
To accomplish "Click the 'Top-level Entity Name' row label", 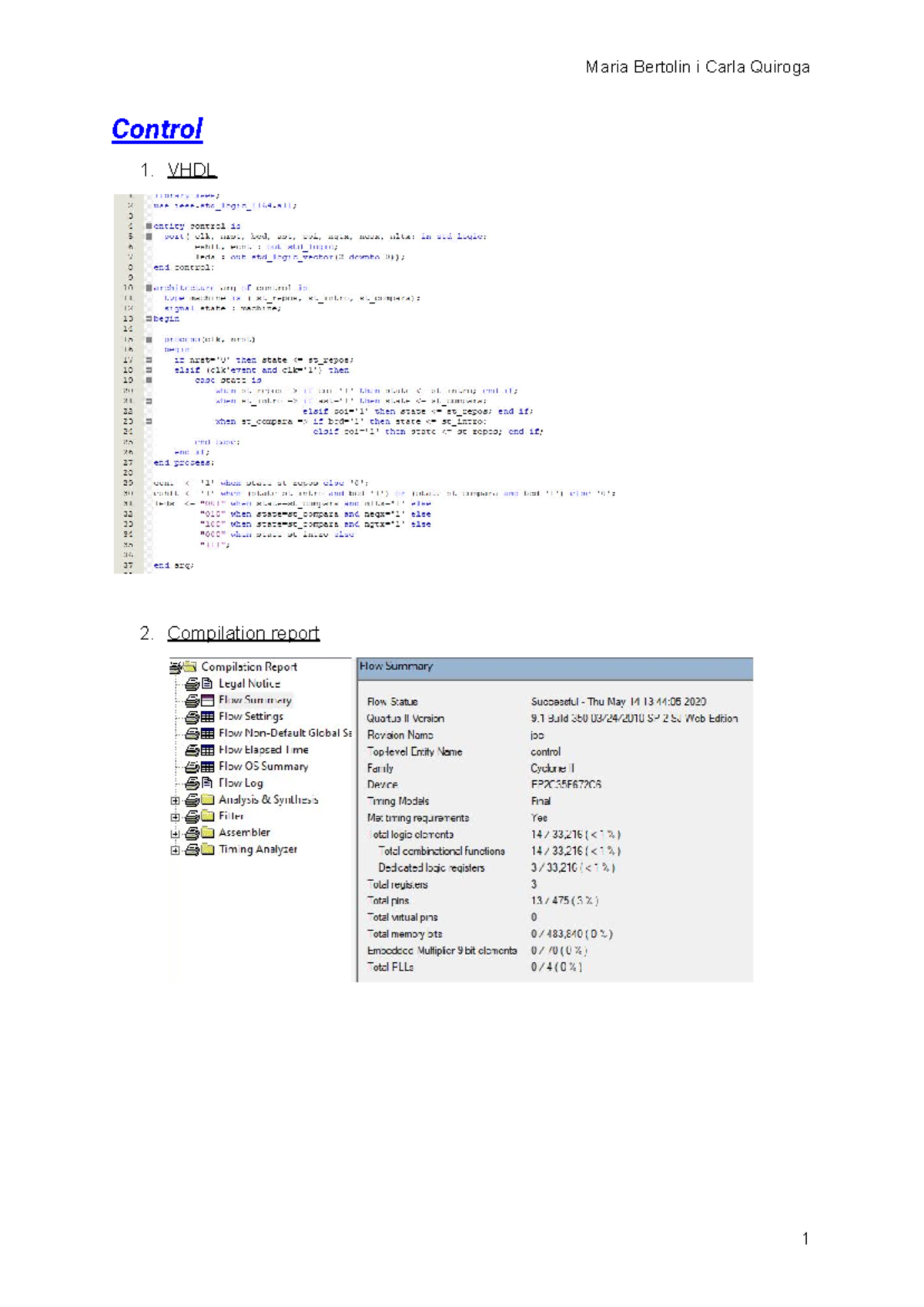I will [415, 752].
